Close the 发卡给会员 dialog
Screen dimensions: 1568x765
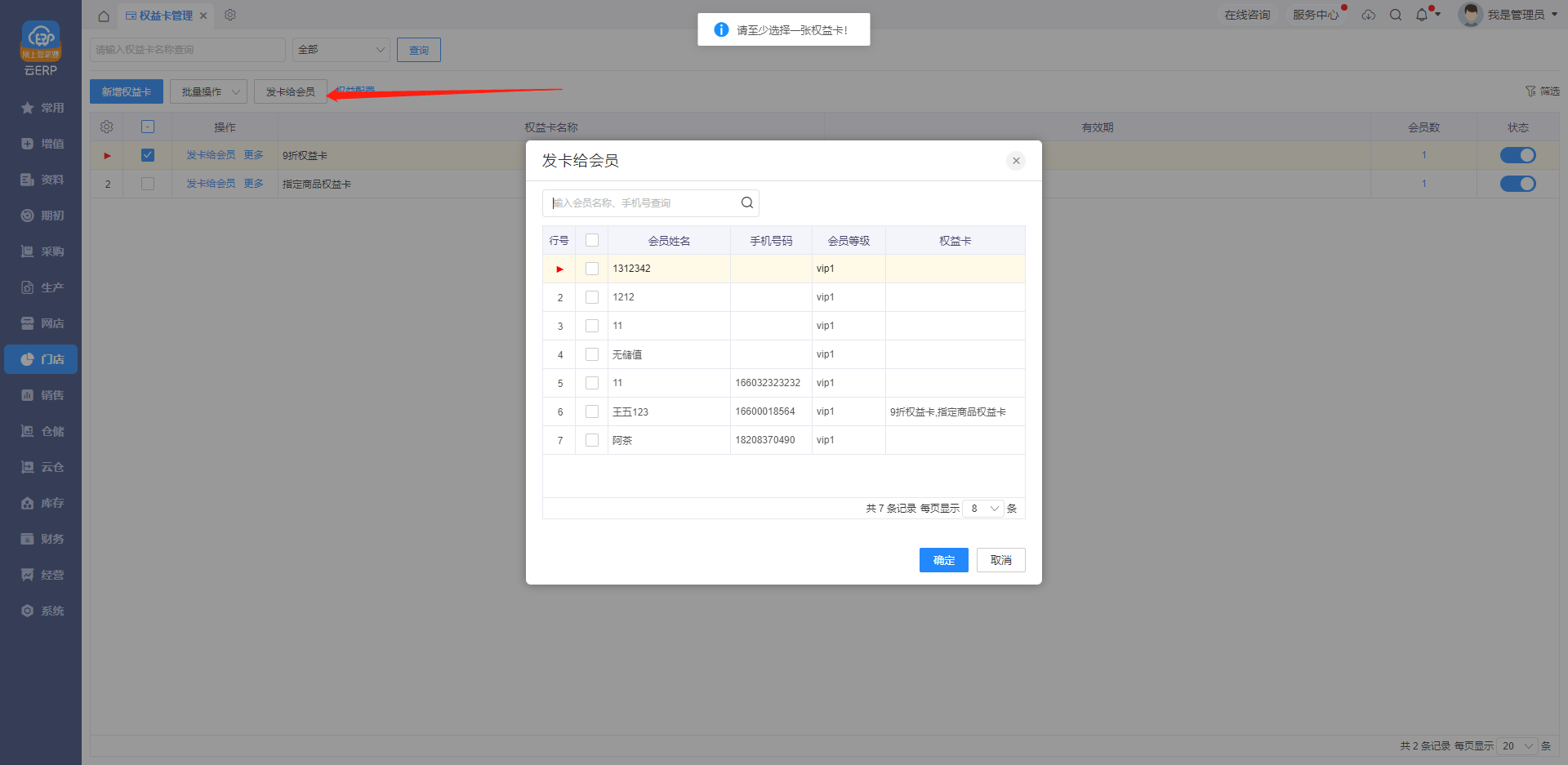1016,161
